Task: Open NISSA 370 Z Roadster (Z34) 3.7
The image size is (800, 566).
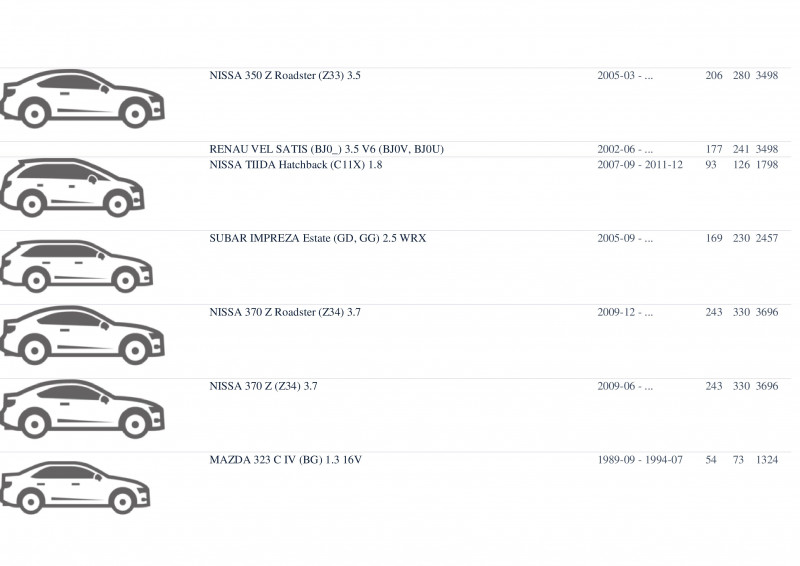Action: click(285, 312)
